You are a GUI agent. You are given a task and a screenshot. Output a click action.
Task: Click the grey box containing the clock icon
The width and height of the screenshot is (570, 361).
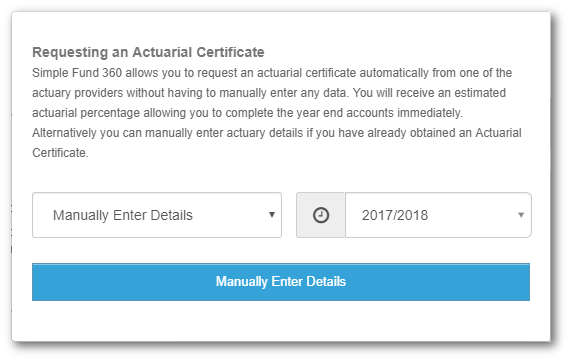(x=321, y=215)
